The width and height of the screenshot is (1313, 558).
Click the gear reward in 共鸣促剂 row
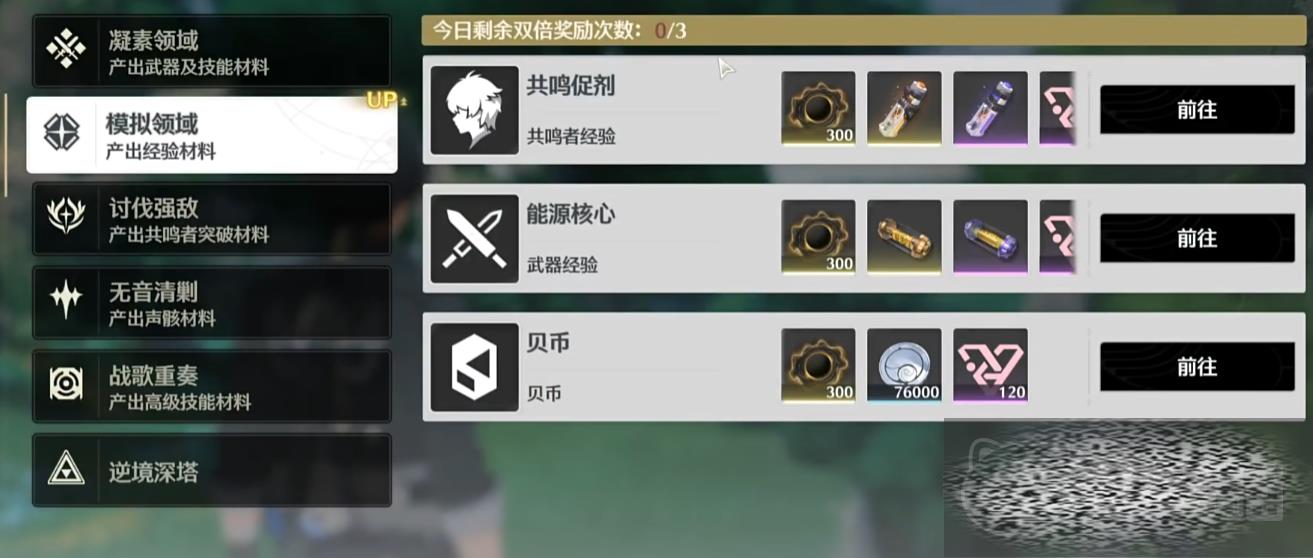tap(818, 108)
